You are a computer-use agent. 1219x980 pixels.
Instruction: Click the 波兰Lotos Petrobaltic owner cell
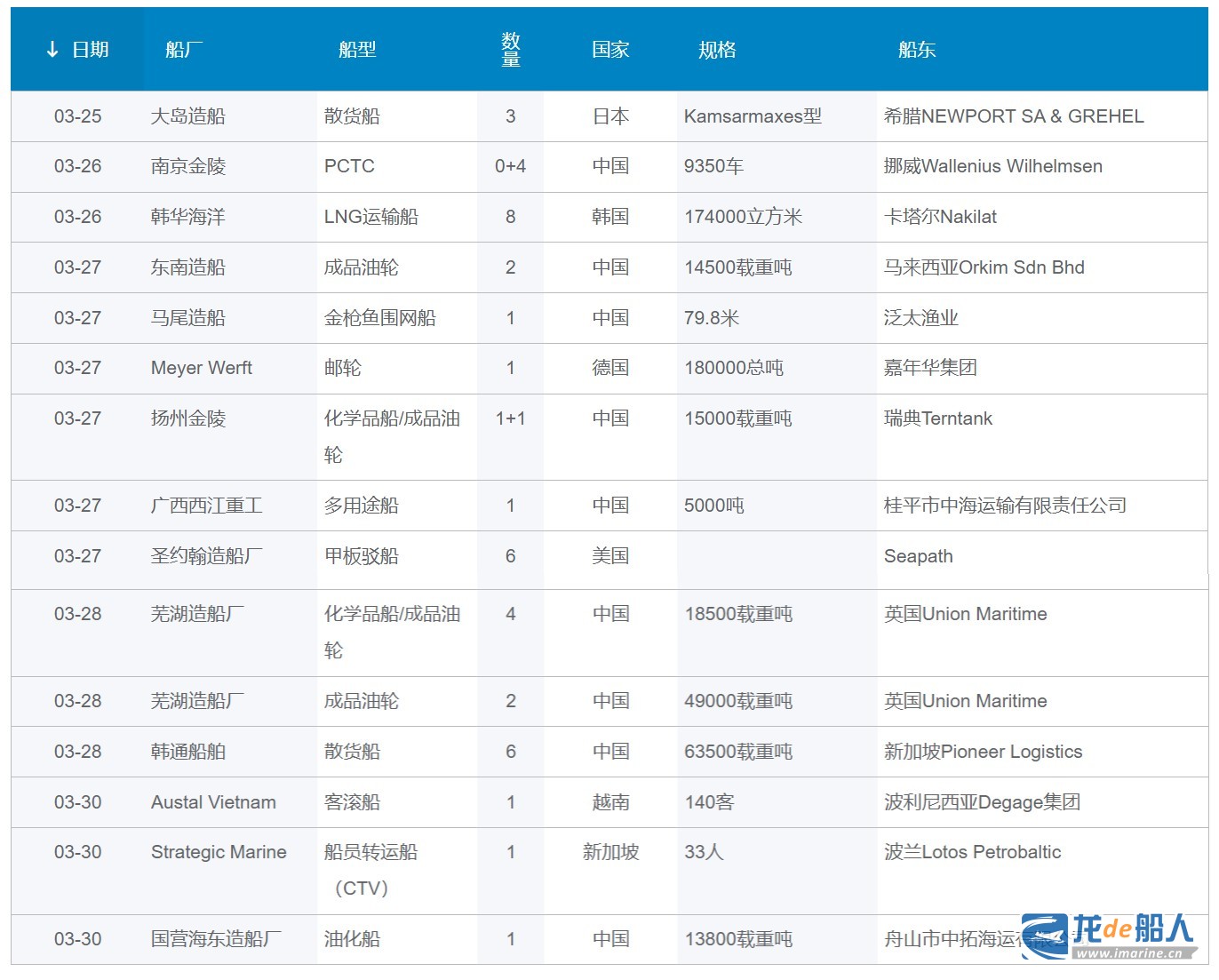[972, 852]
